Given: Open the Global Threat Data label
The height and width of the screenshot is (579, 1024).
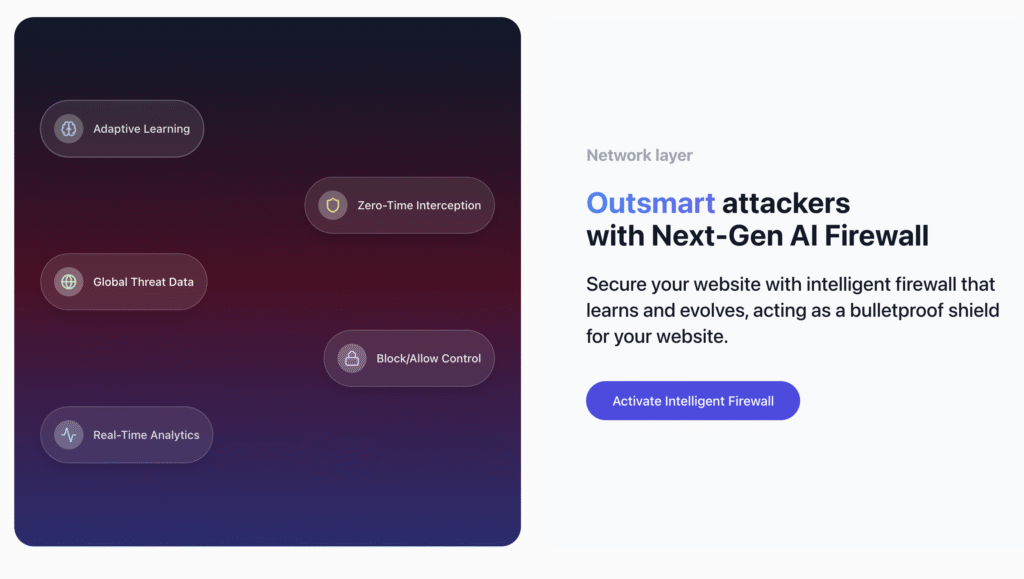Looking at the screenshot, I should click(x=144, y=282).
